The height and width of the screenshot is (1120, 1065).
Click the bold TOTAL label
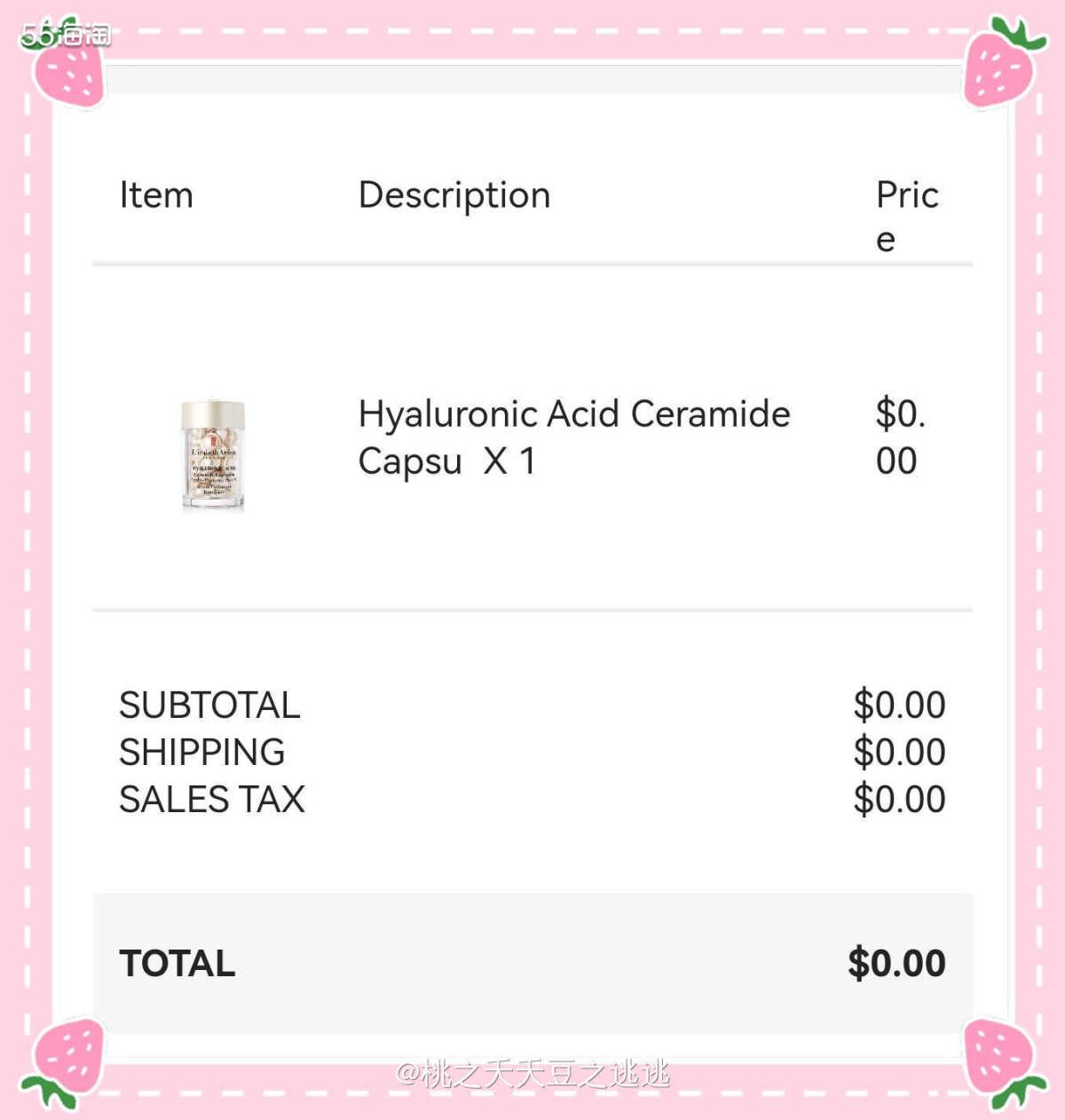point(177,964)
